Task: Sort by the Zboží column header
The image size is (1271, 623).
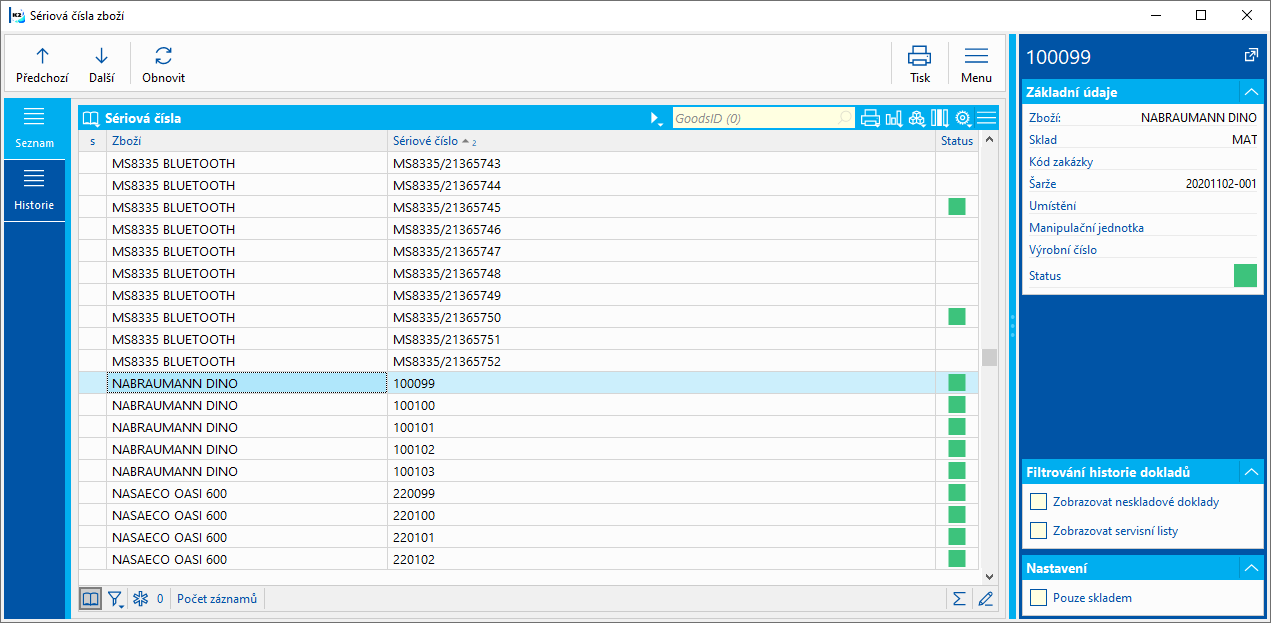Action: (247, 141)
